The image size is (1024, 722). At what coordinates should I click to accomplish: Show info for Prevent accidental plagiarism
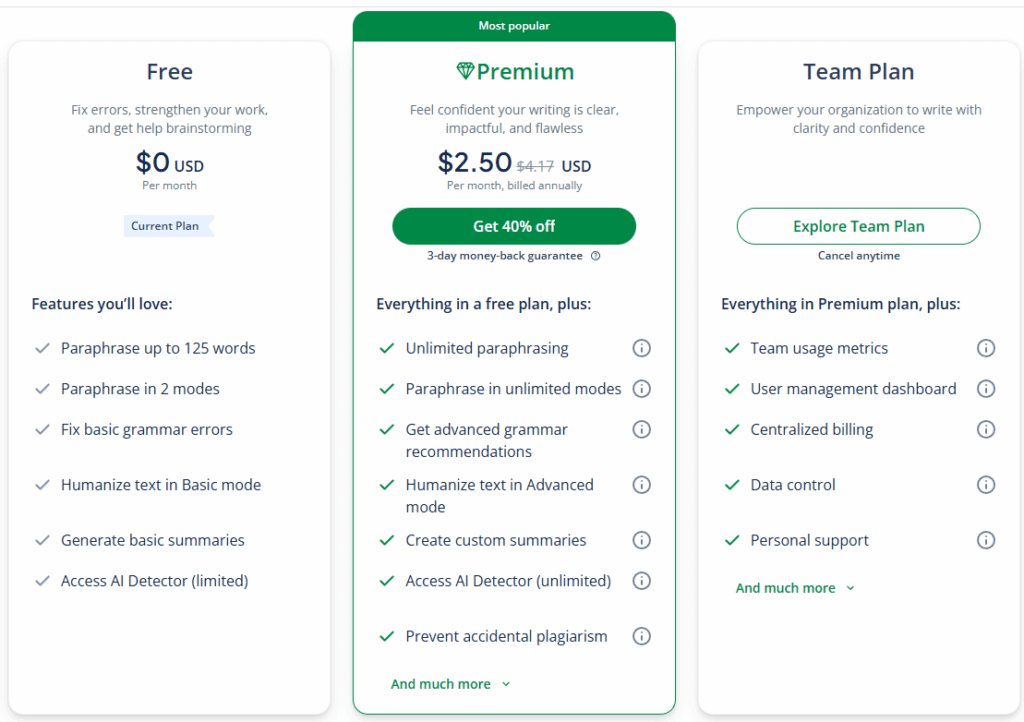[x=642, y=636]
